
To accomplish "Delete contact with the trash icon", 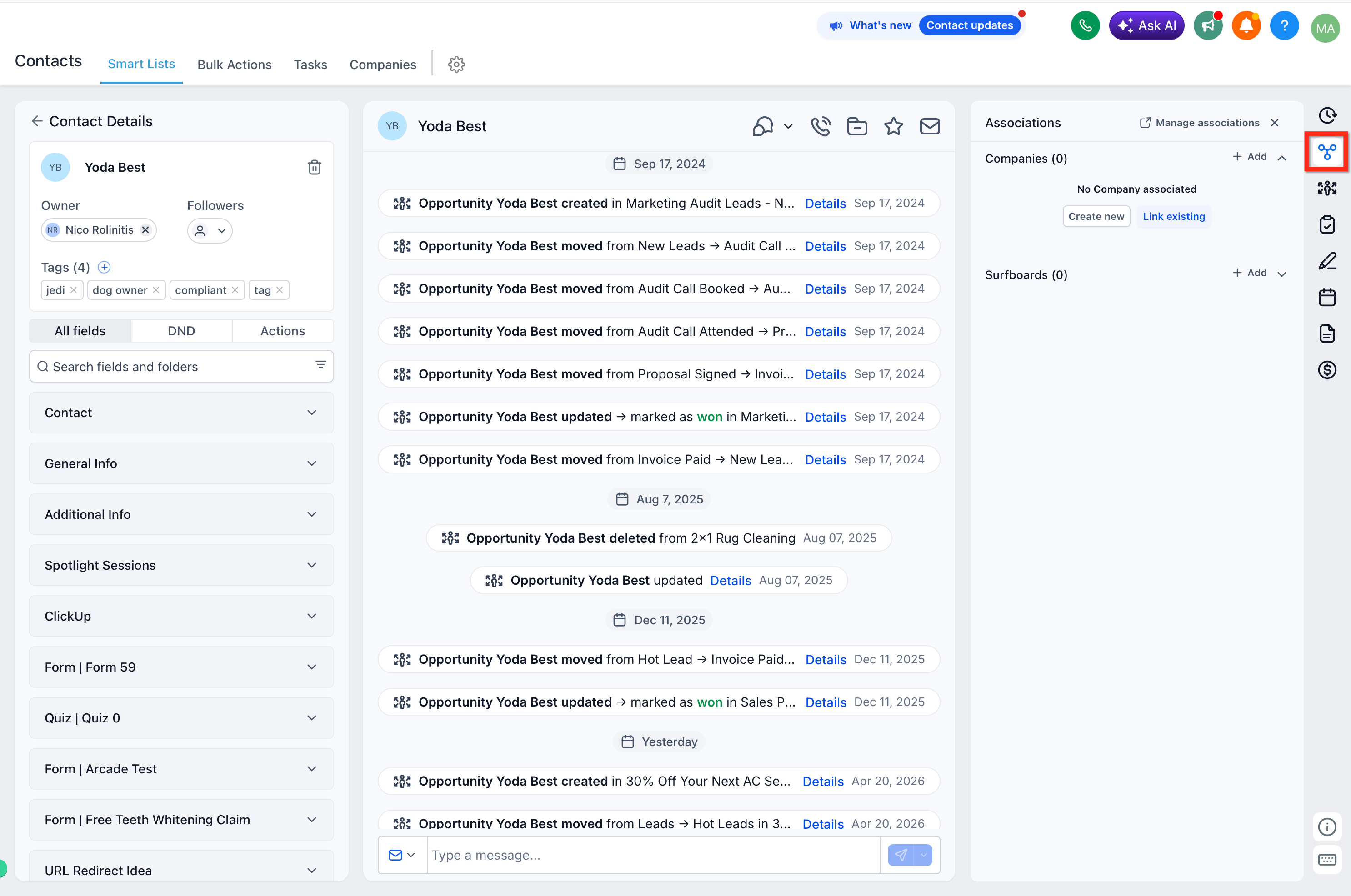I will [x=314, y=167].
